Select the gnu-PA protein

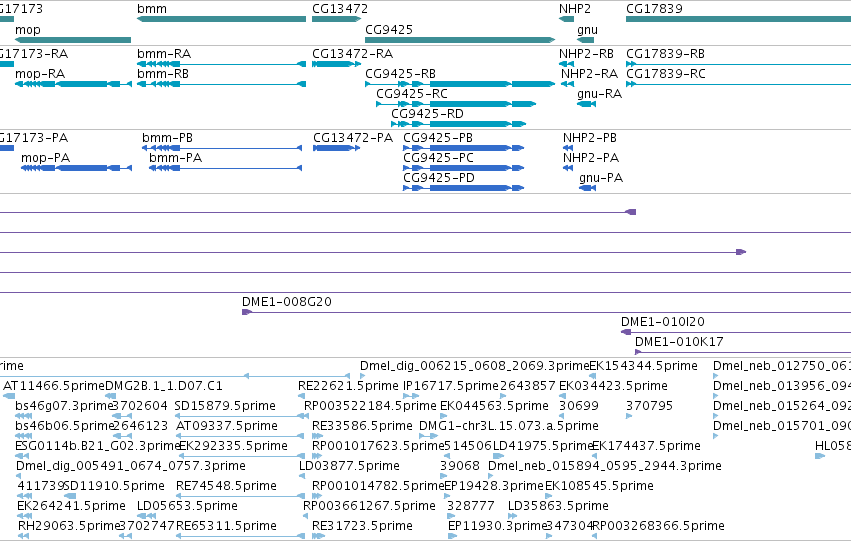587,188
